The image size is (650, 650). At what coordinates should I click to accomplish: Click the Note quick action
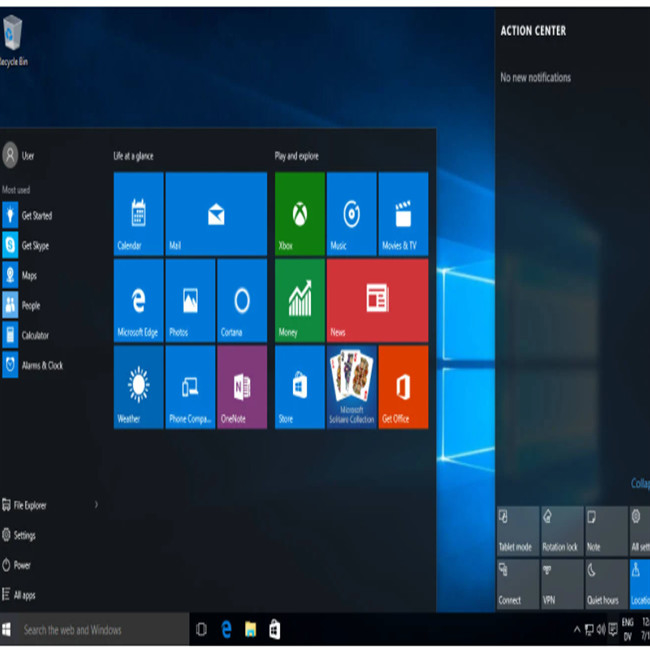point(606,531)
